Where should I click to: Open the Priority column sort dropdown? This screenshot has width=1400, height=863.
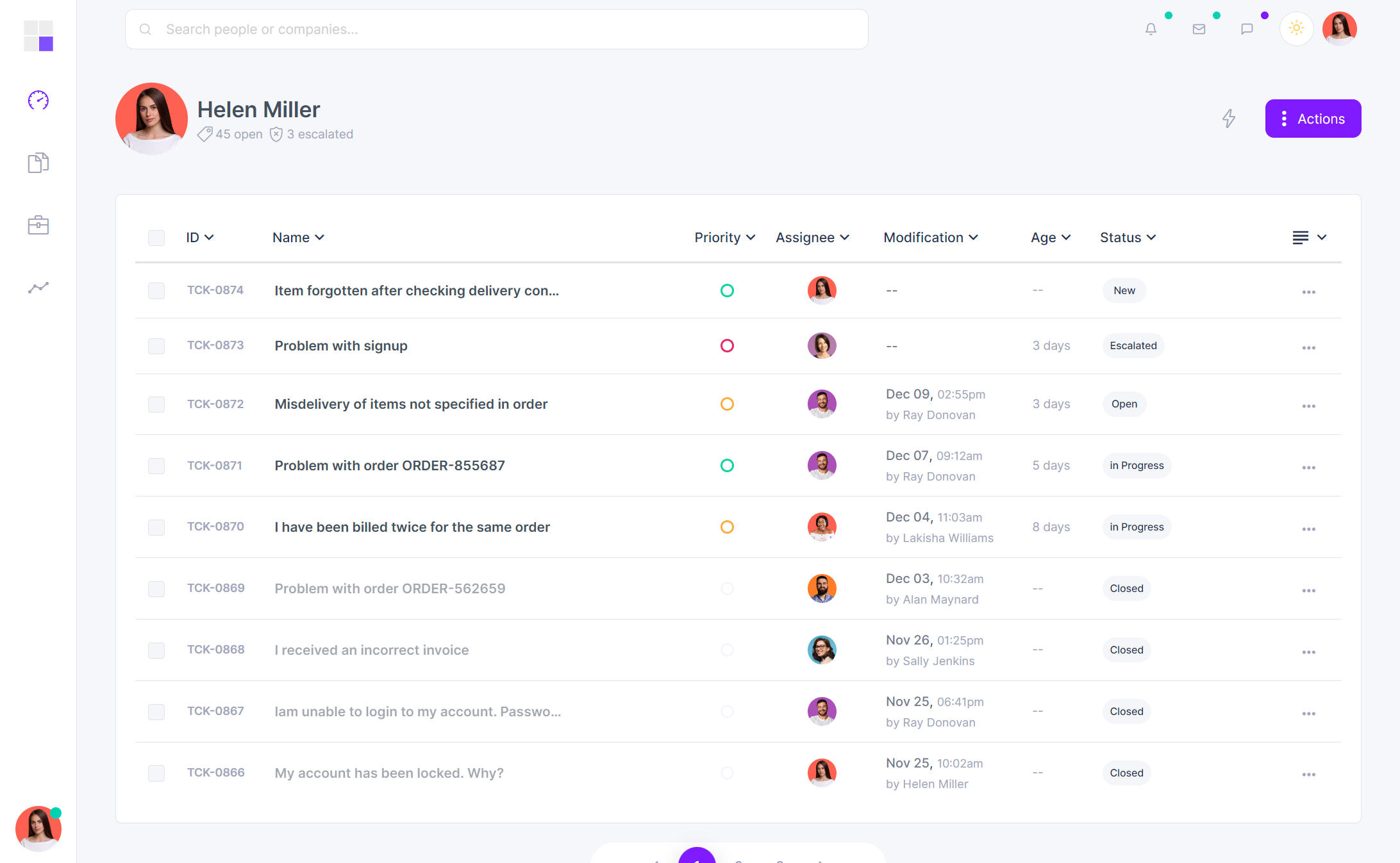724,237
